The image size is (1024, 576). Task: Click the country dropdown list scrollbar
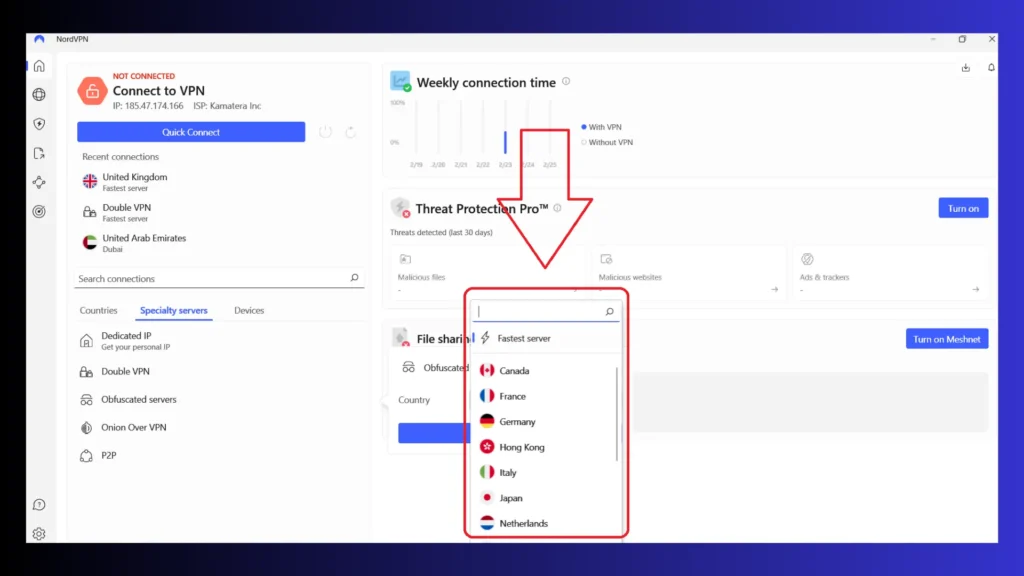pyautogui.click(x=616, y=414)
